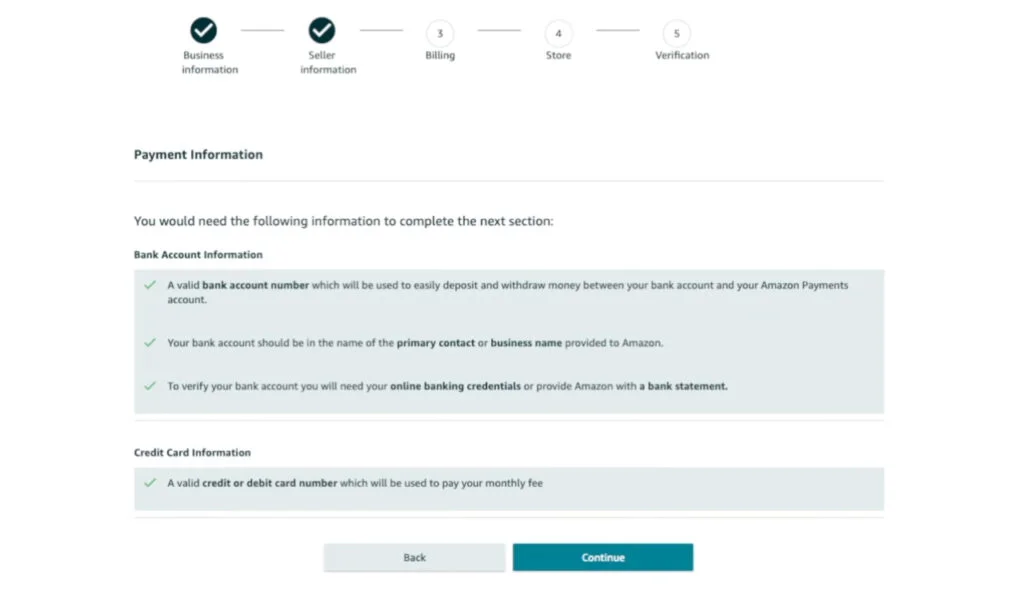Screen dimensions: 1024x590
Task: Click the checkmark beside bank account number requirement
Action: [152, 284]
